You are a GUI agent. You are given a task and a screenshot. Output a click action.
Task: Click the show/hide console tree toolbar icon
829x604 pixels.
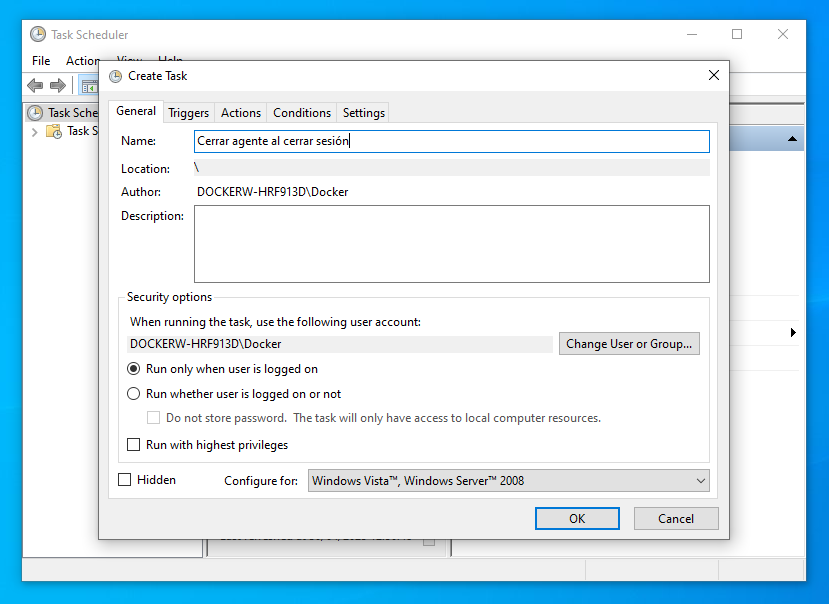88,86
